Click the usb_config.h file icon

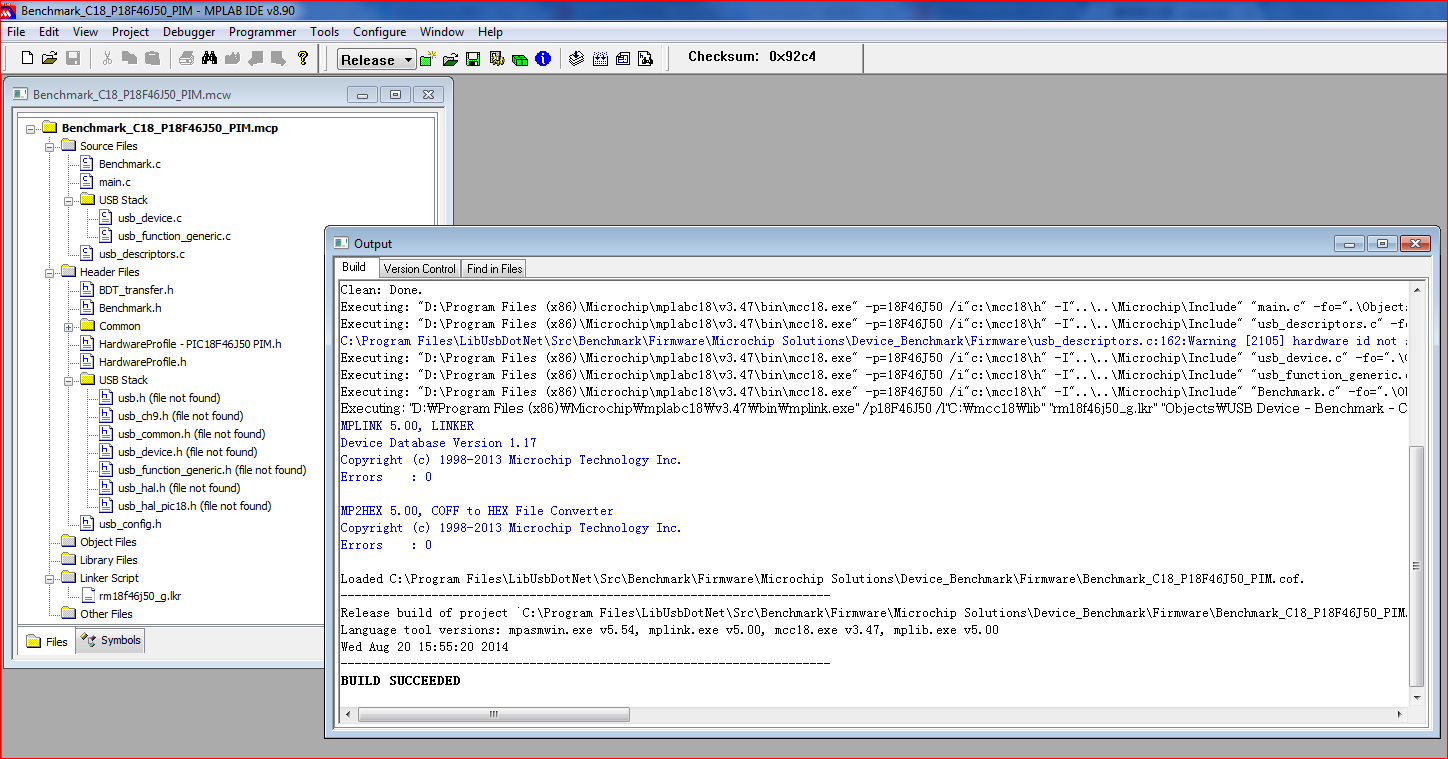pos(87,524)
